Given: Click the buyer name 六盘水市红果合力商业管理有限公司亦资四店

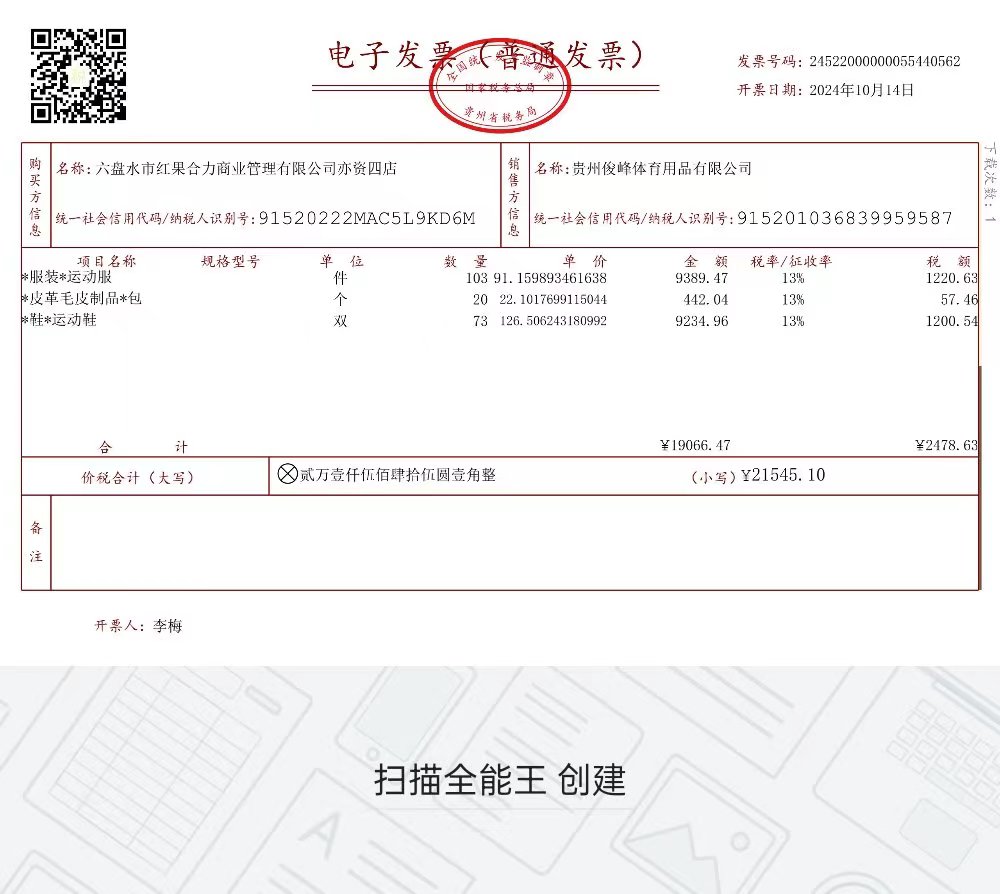Looking at the screenshot, I should coord(245,169).
